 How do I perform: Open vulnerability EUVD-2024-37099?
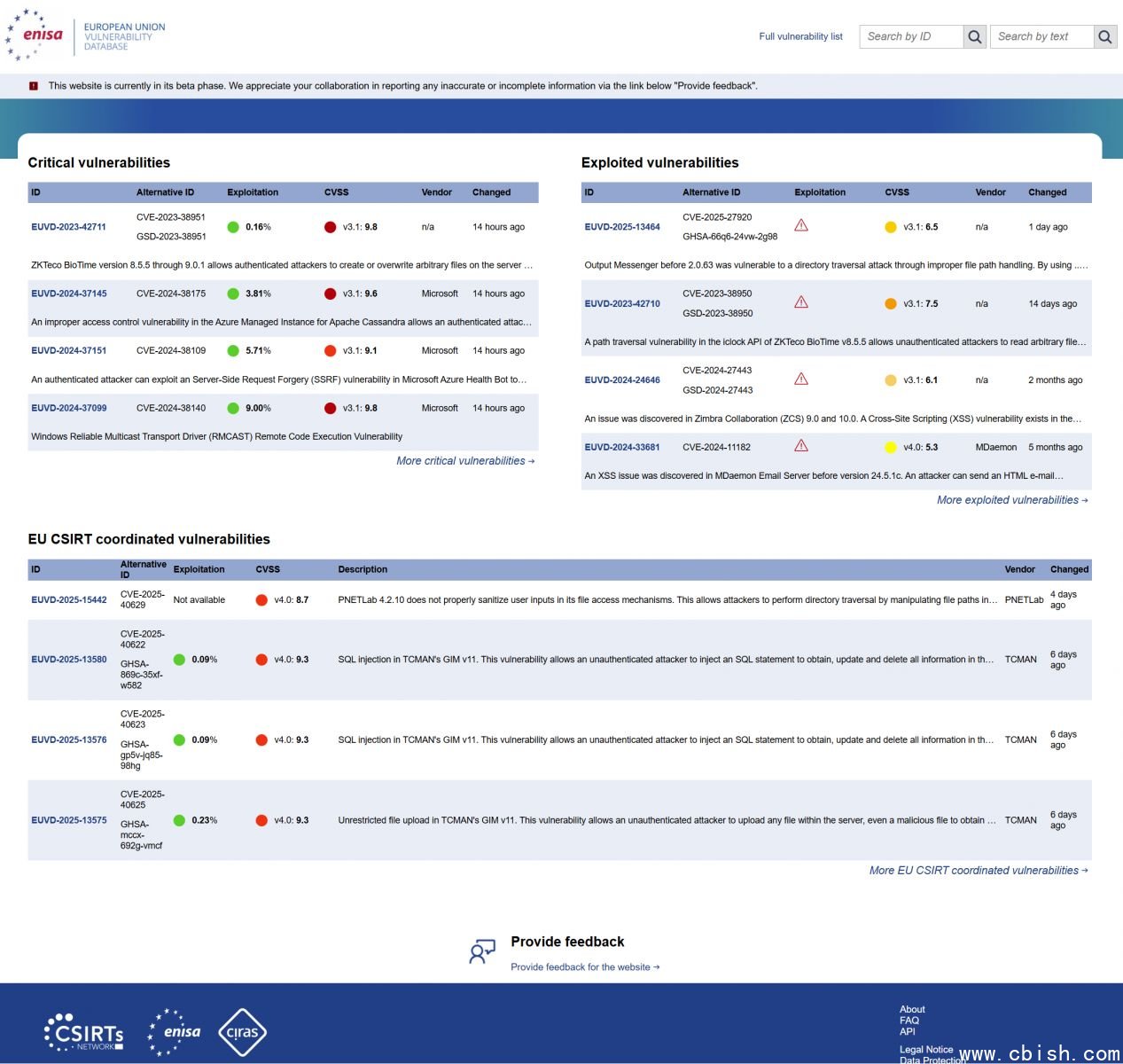pyautogui.click(x=68, y=409)
